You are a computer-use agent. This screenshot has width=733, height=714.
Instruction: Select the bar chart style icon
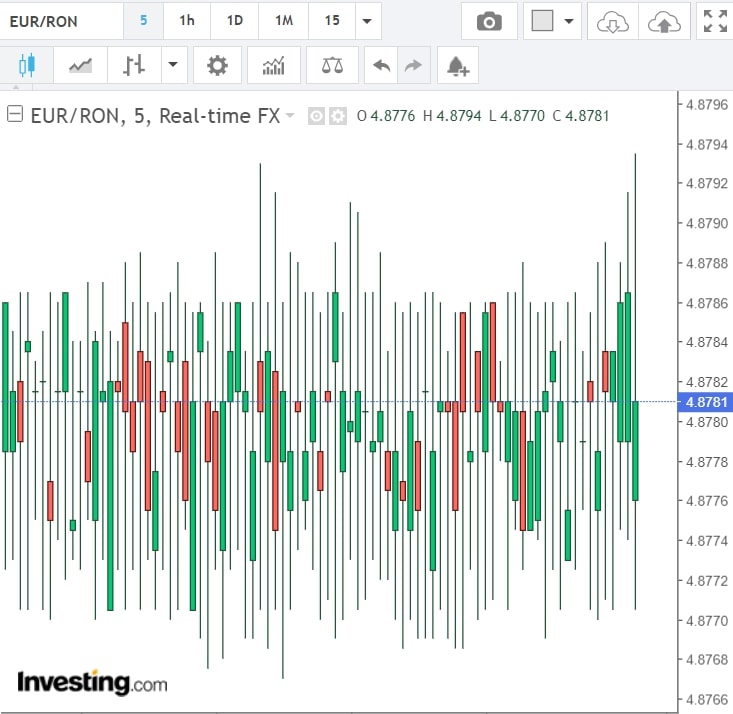point(134,66)
